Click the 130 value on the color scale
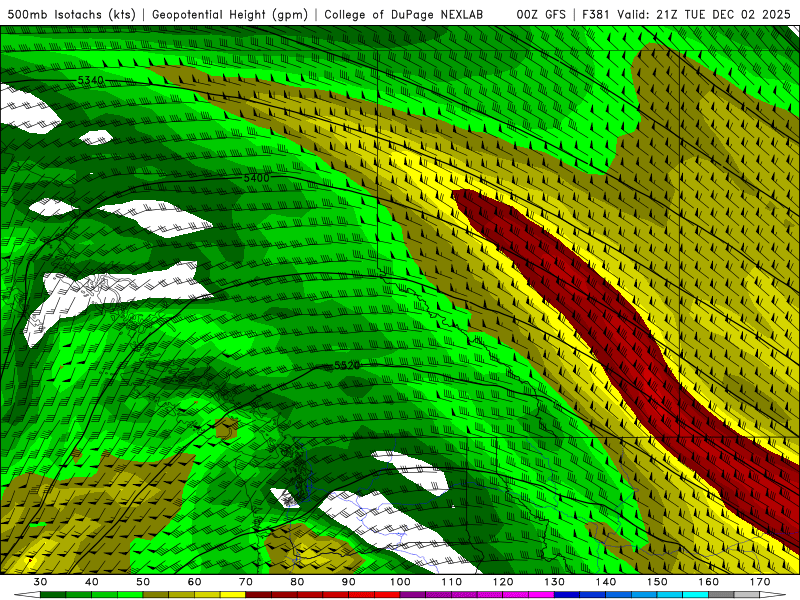The width and height of the screenshot is (800, 600). coord(555,582)
